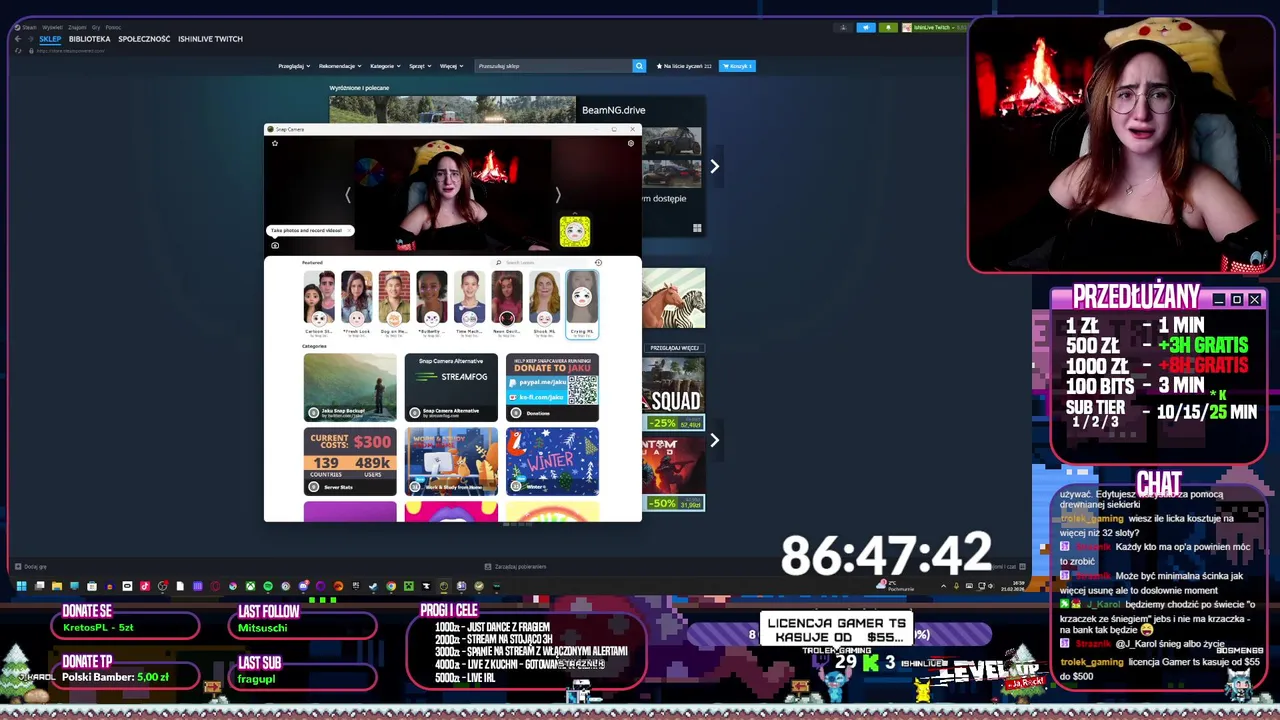Screen dimensions: 1280x720
Task: Expand Przeglądaj store dropdown
Action: pyautogui.click(x=294, y=66)
